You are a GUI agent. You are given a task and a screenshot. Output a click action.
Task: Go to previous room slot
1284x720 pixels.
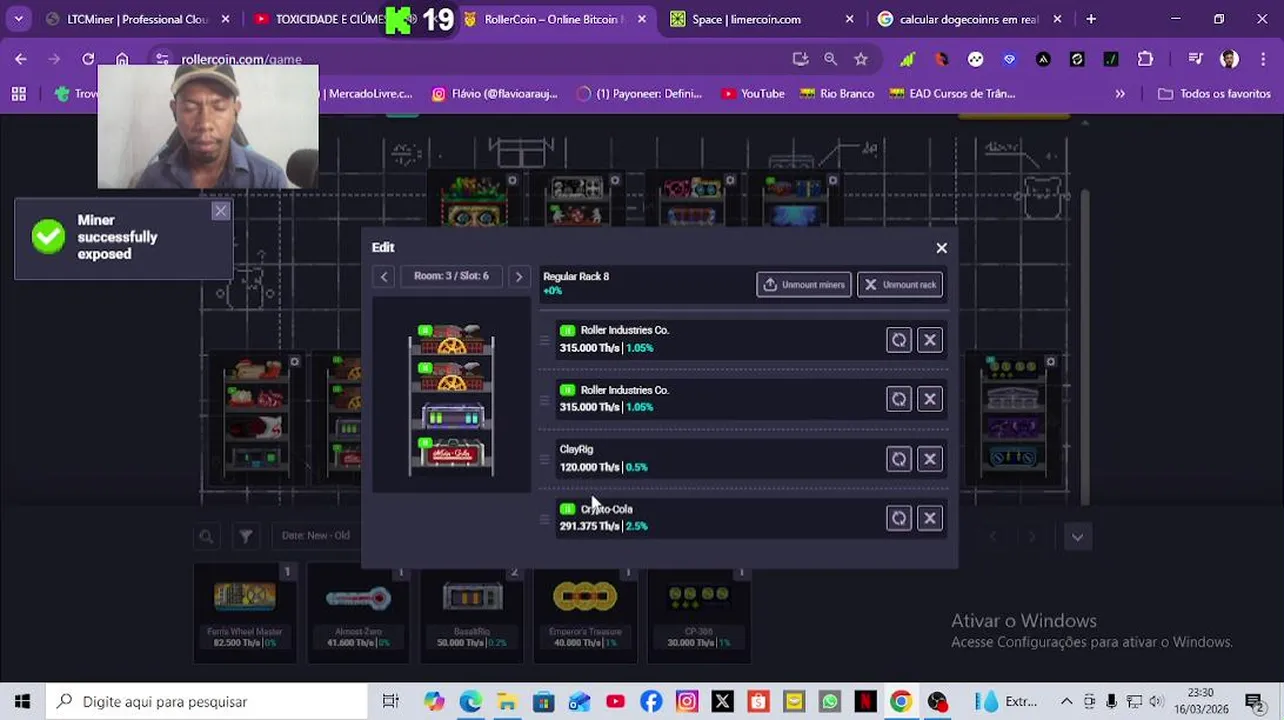click(384, 277)
